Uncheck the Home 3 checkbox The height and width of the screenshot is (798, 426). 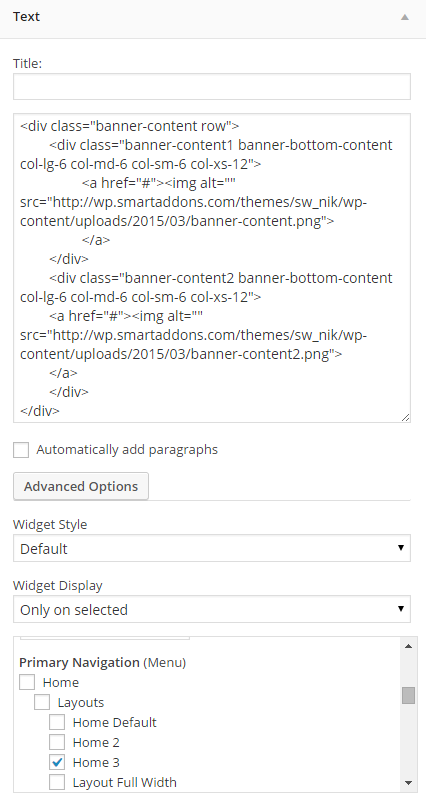[57, 762]
